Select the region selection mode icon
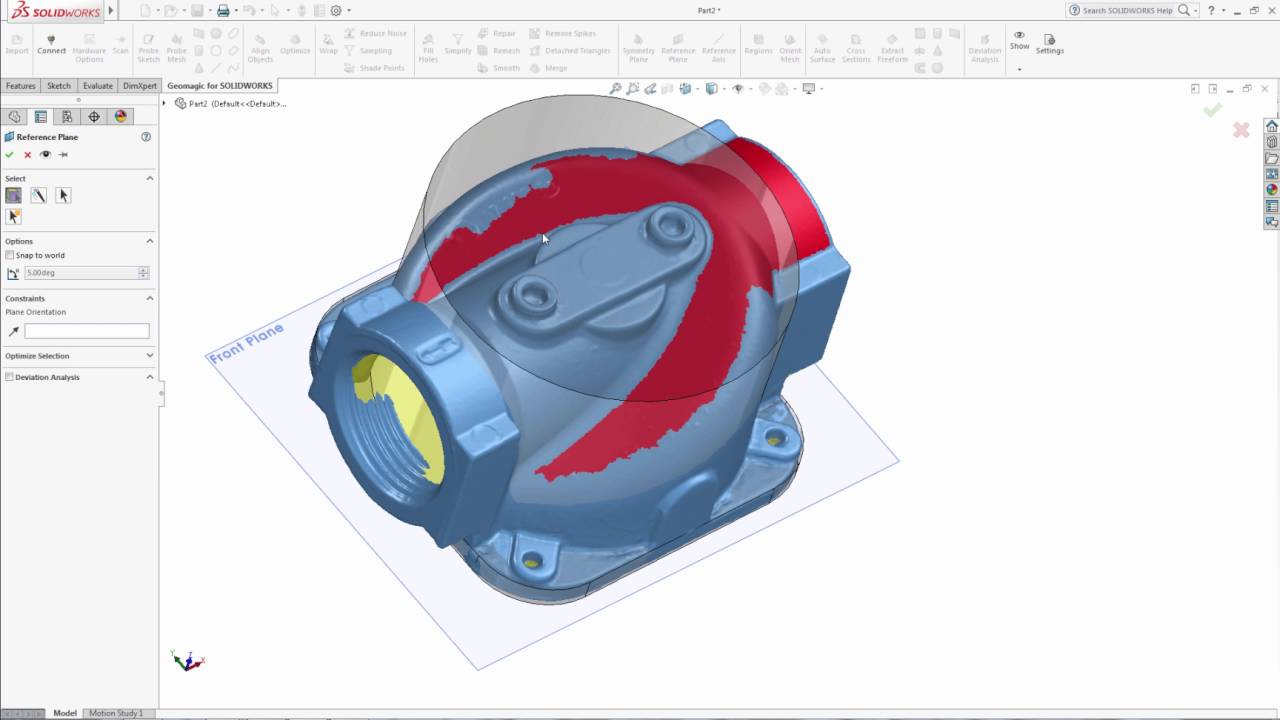This screenshot has width=1280, height=720. [x=13, y=196]
